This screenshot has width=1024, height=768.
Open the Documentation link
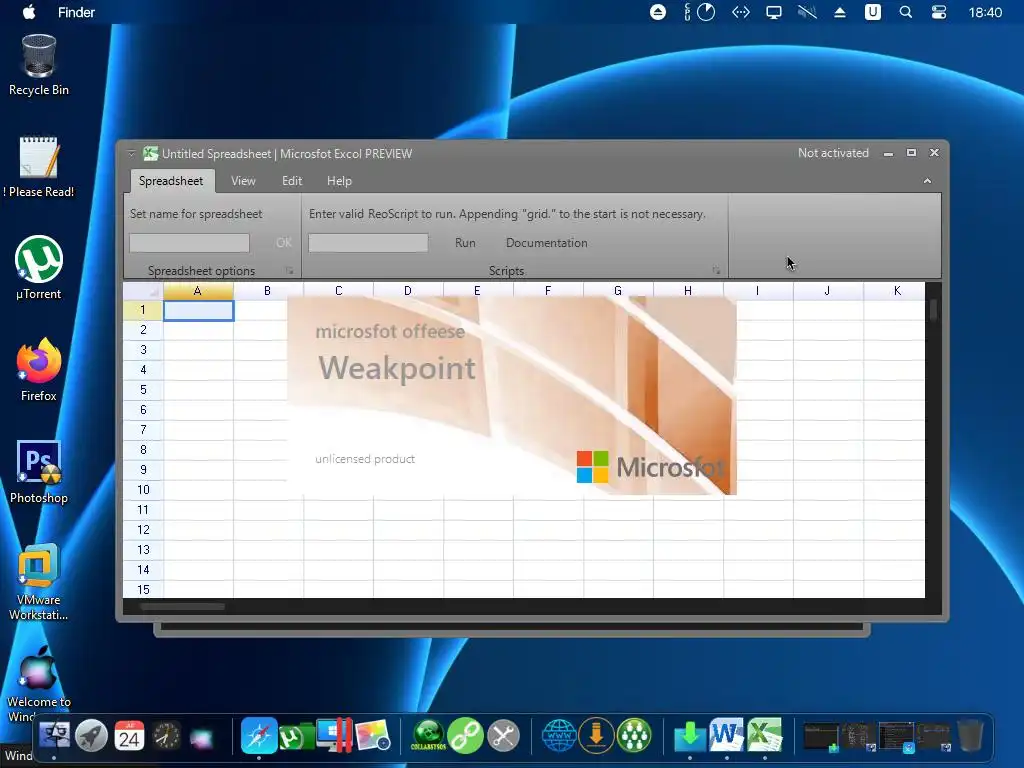547,243
